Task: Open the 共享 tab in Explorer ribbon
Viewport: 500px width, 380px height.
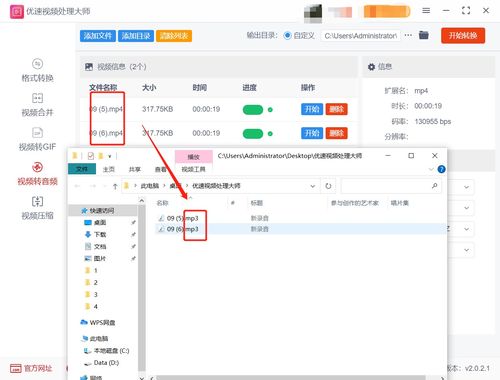Action: [x=135, y=169]
